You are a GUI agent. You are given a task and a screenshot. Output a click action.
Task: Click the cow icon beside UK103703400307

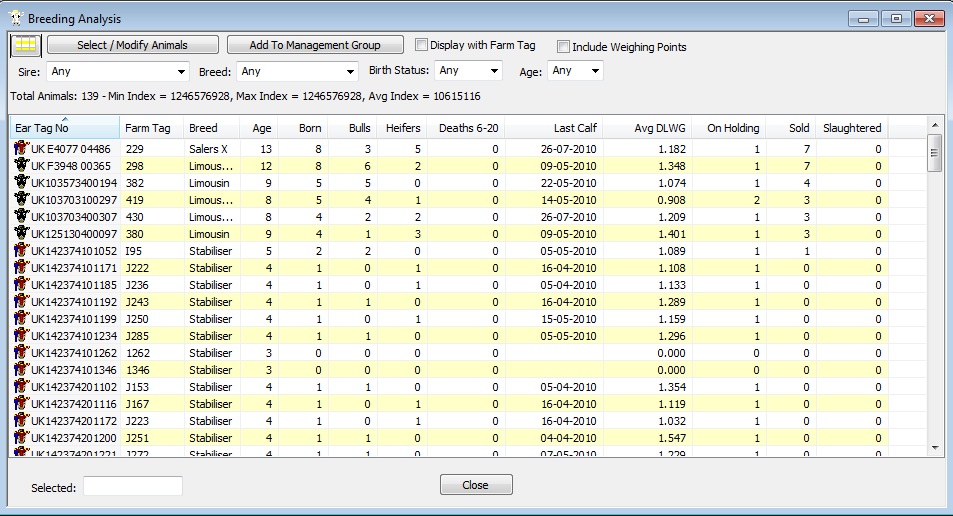tap(22, 216)
